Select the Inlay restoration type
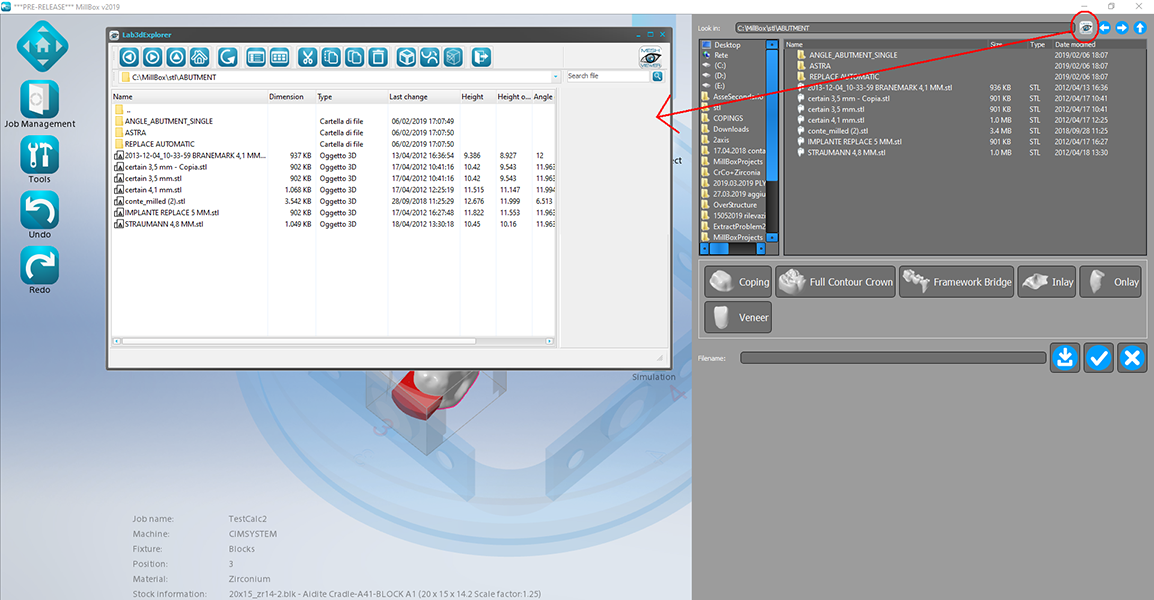This screenshot has height=600, width=1154. coord(1047,282)
